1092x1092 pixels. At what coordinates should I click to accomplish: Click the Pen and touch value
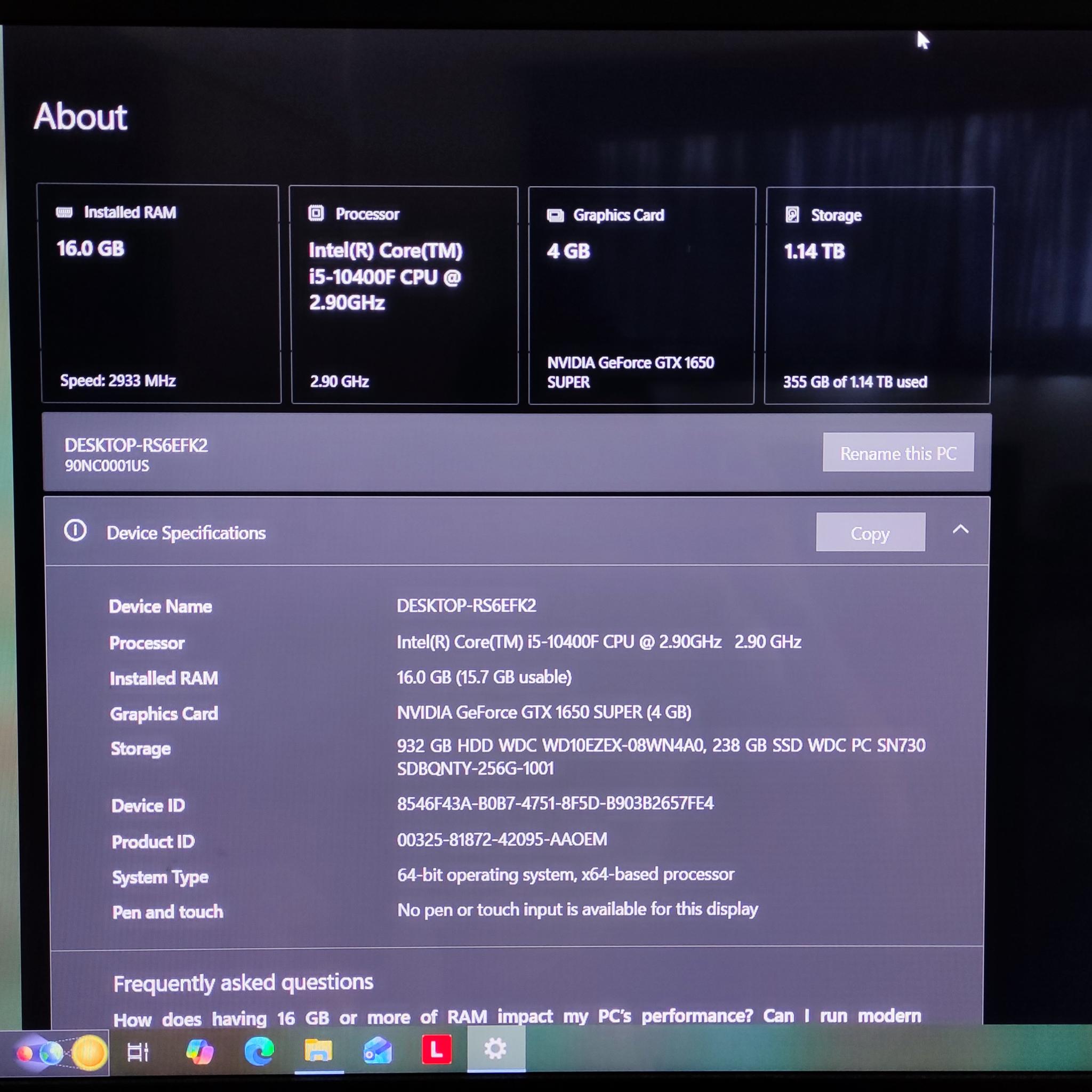(x=577, y=910)
